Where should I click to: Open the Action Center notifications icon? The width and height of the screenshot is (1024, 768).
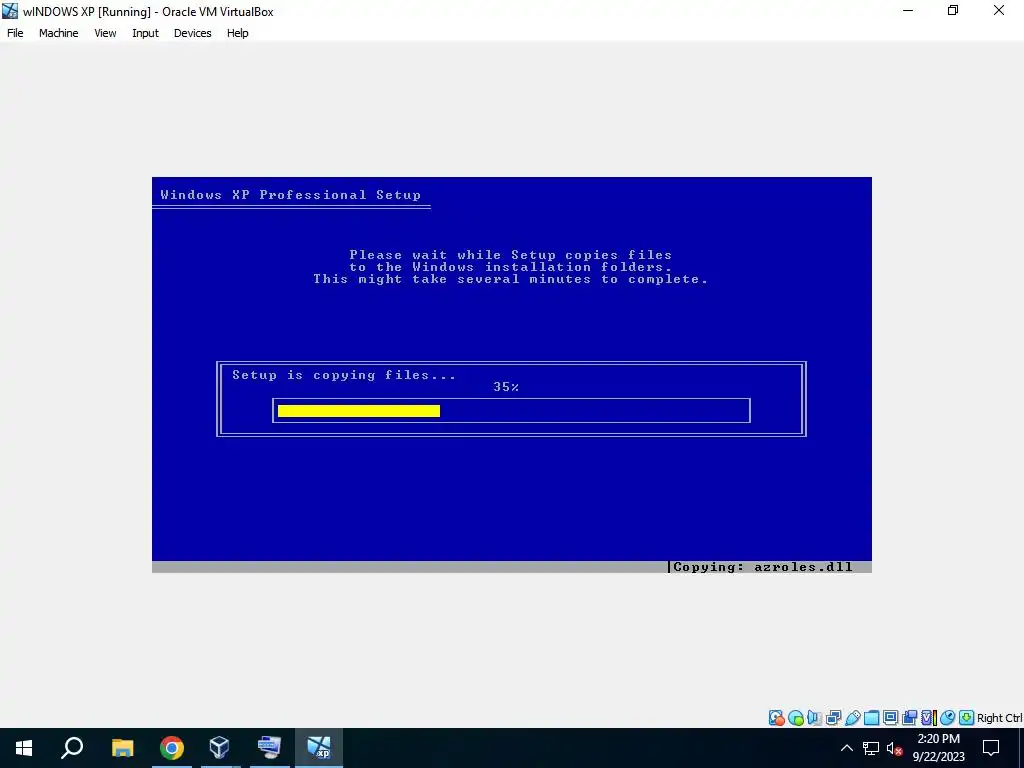coord(991,748)
